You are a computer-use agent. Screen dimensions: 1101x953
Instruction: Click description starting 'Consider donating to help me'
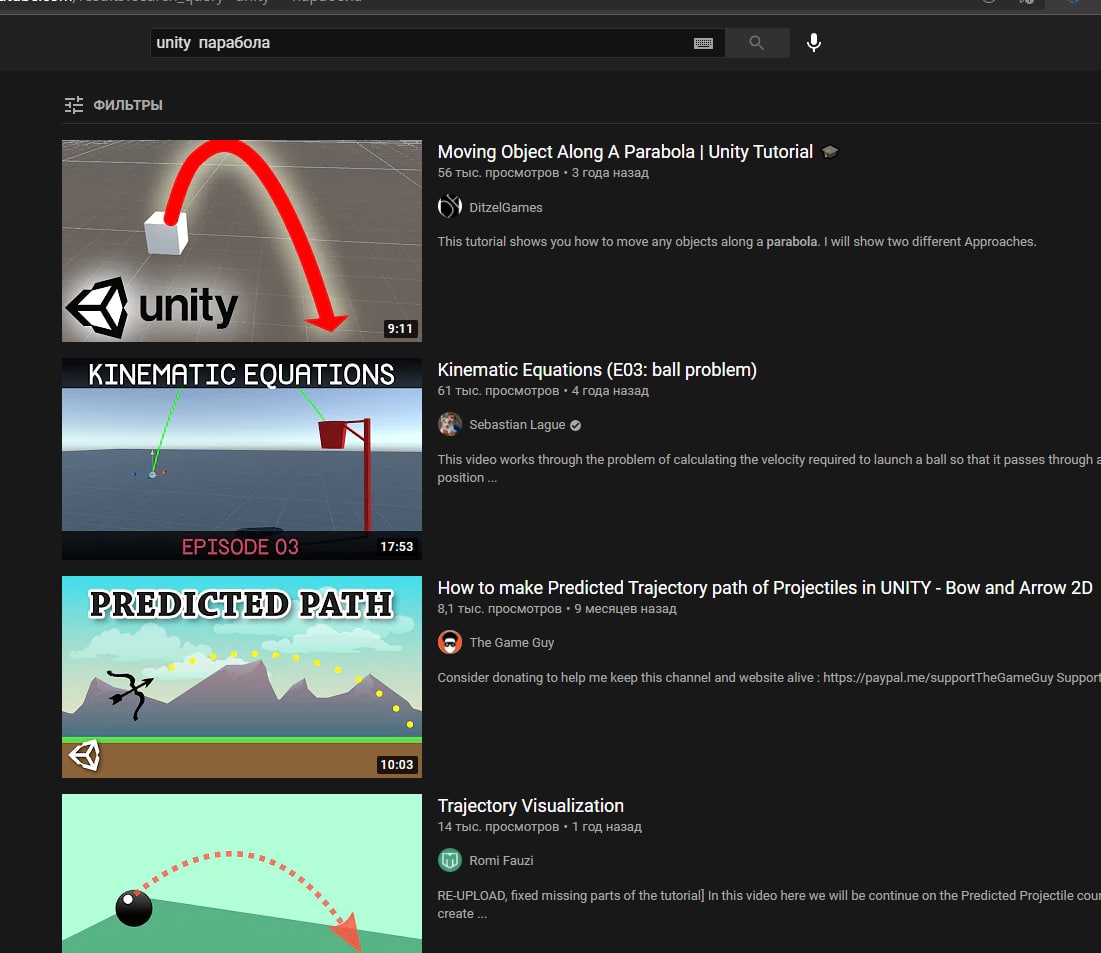point(769,678)
